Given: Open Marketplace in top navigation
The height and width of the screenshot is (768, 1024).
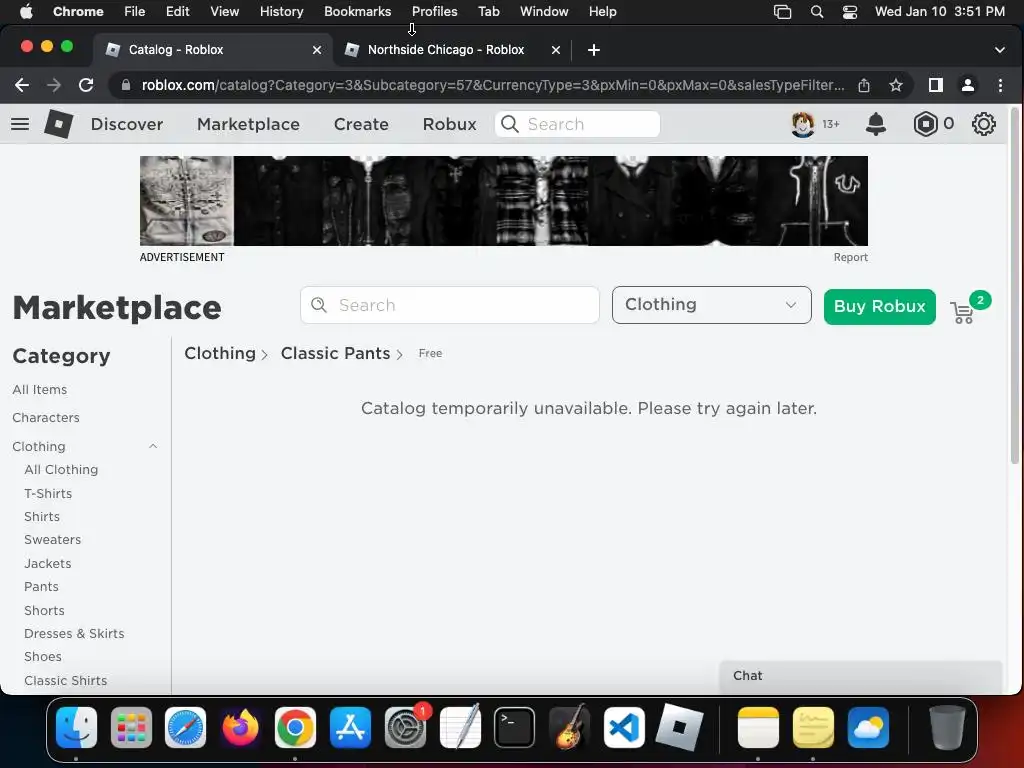Looking at the screenshot, I should click(x=248, y=124).
